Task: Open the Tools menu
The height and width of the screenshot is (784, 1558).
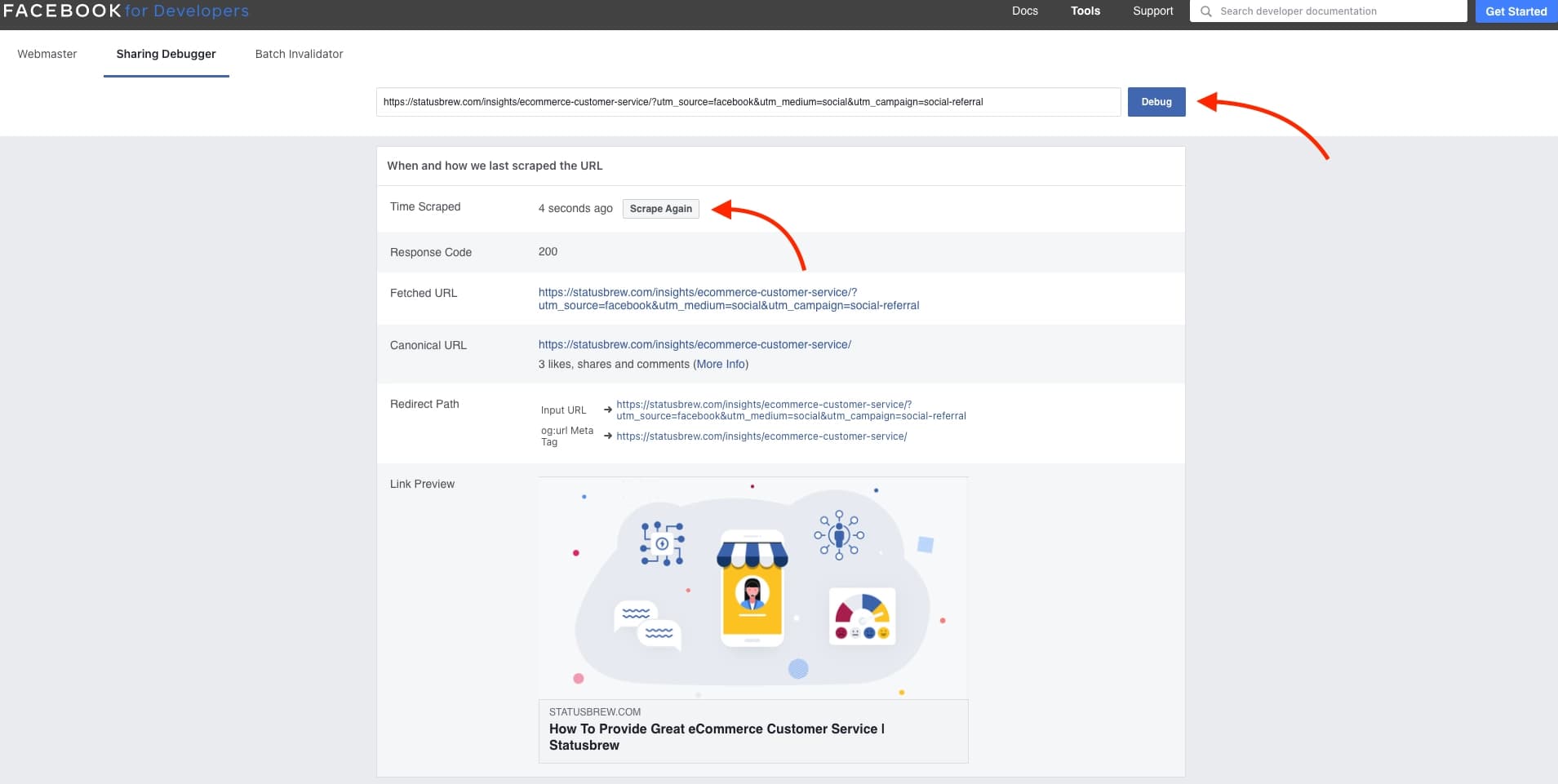Action: pyautogui.click(x=1085, y=11)
